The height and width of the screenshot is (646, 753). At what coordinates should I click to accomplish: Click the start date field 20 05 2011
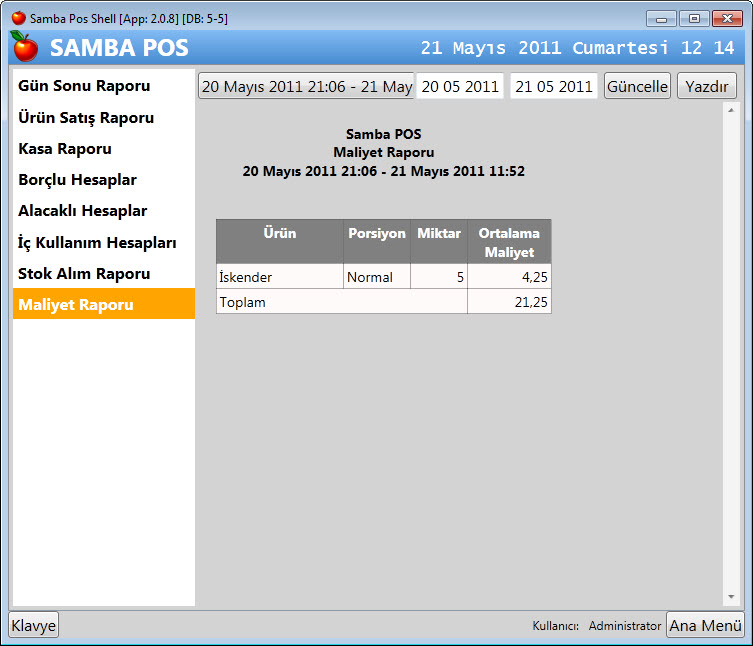click(460, 86)
